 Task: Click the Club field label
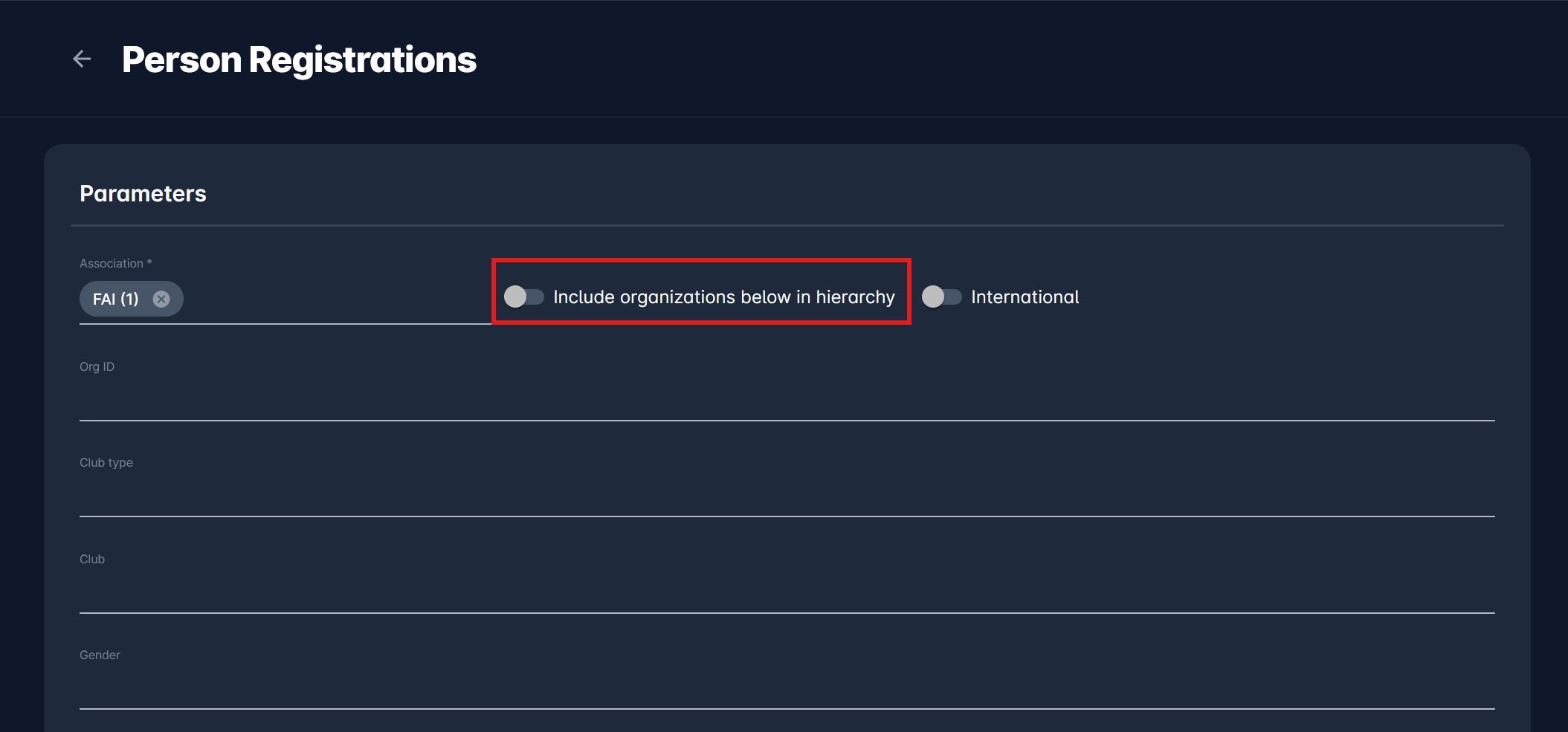click(92, 560)
